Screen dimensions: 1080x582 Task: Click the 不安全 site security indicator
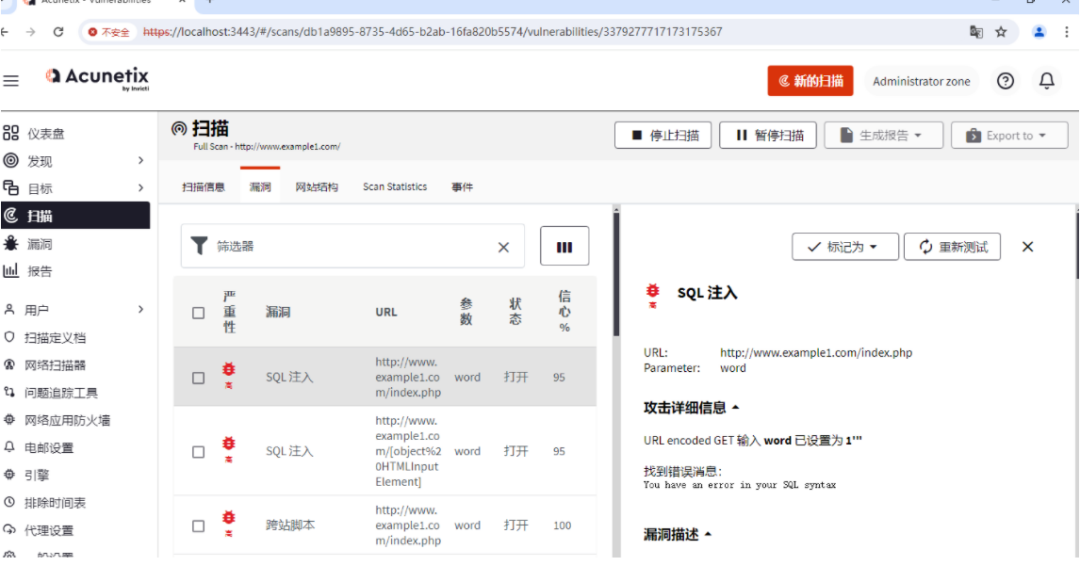pos(109,32)
